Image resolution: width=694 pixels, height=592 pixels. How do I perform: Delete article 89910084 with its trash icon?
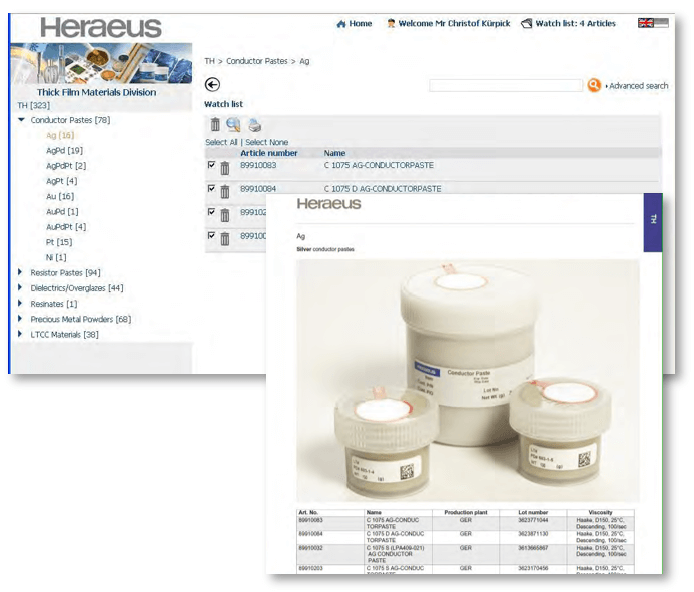[x=225, y=192]
